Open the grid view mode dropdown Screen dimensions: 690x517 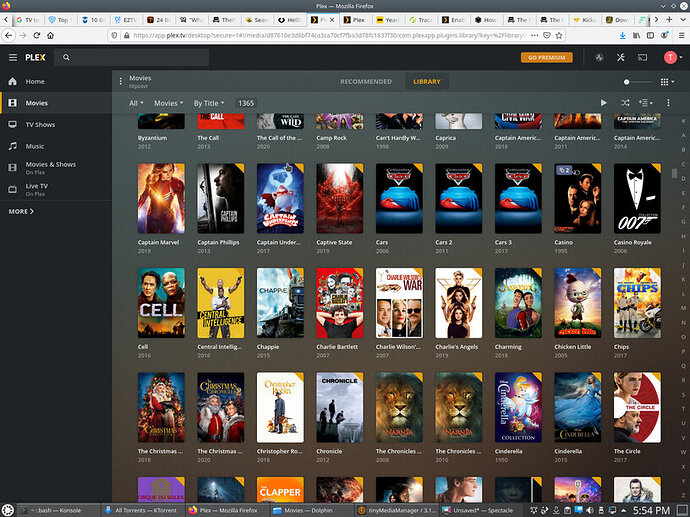click(x=667, y=82)
